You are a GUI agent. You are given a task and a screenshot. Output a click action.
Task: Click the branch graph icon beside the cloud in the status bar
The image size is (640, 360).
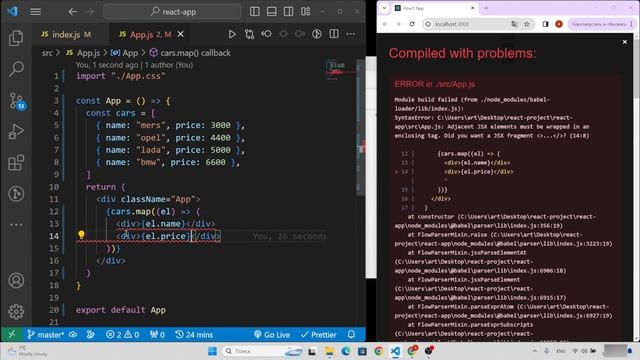pos(90,335)
